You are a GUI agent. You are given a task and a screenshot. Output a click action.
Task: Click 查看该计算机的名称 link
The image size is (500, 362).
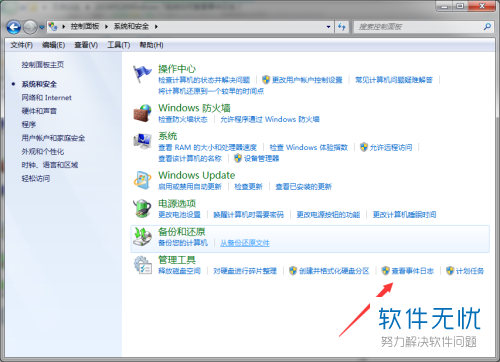(x=190, y=159)
